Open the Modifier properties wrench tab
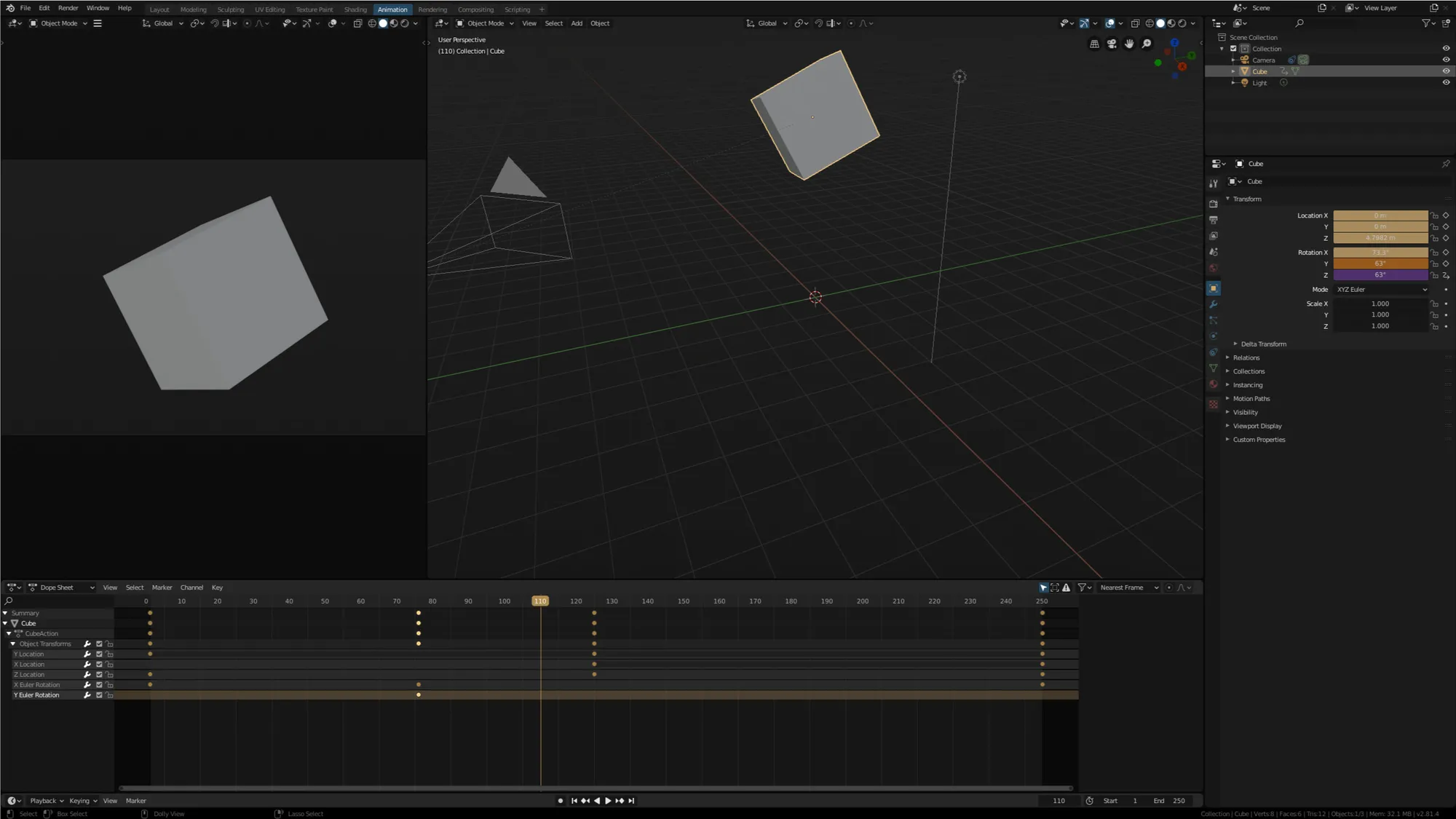Image resolution: width=1456 pixels, height=819 pixels. [1214, 304]
